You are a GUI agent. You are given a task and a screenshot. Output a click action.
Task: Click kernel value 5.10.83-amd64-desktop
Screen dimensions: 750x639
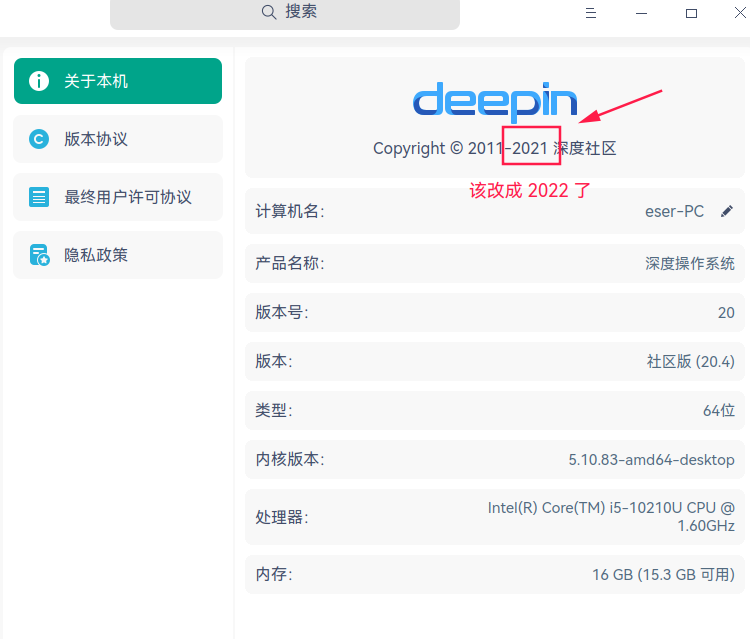651,460
